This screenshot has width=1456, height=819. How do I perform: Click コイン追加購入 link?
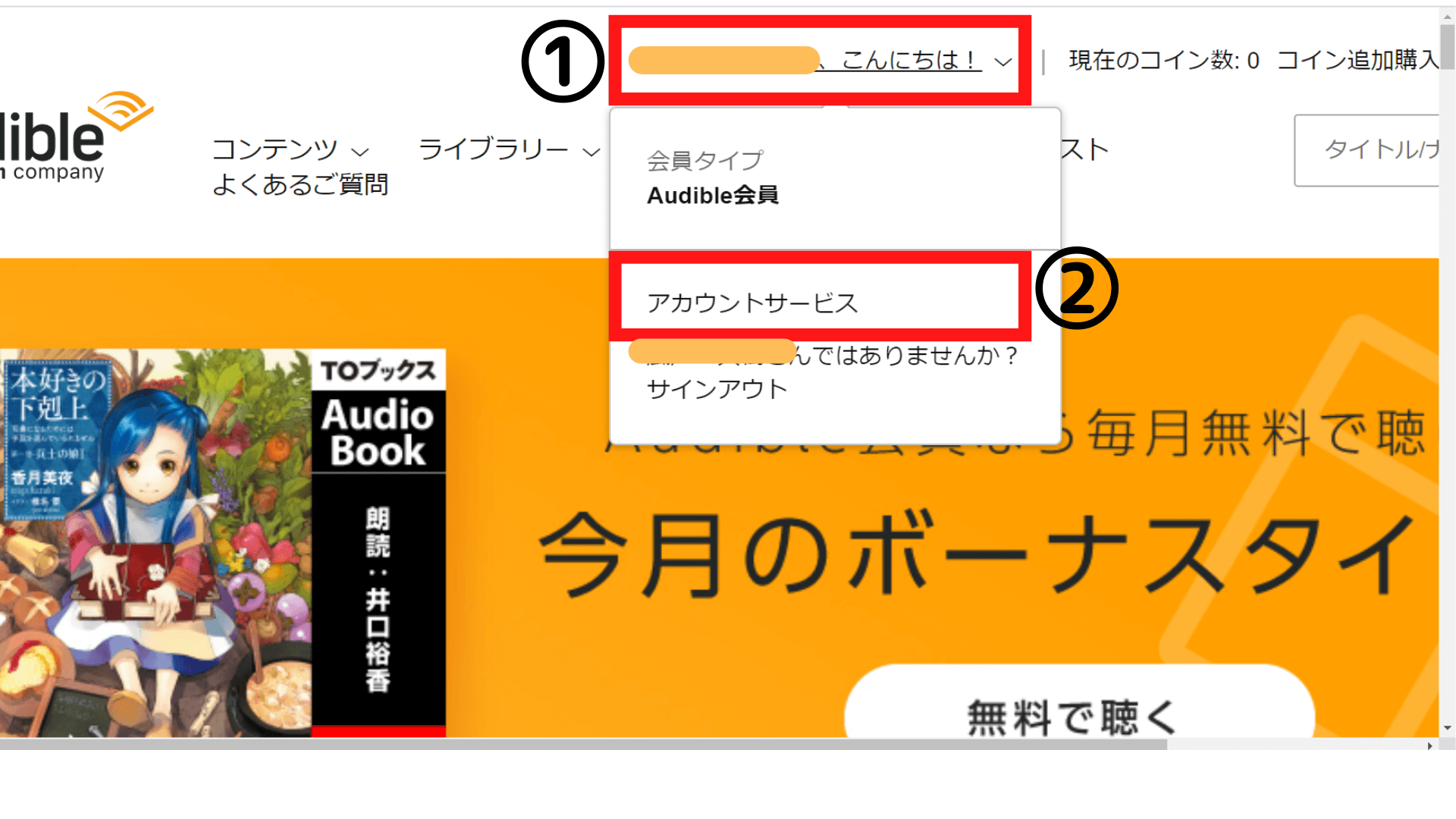point(1357,60)
